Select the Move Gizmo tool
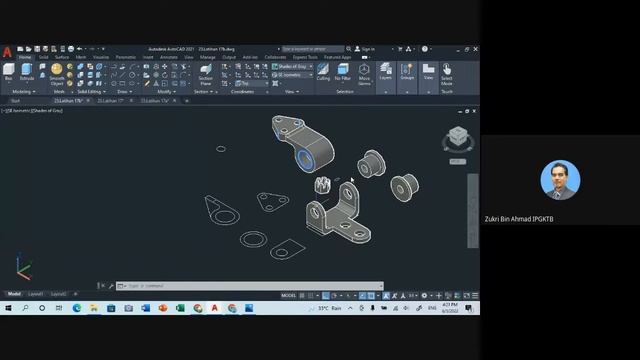 [364, 74]
